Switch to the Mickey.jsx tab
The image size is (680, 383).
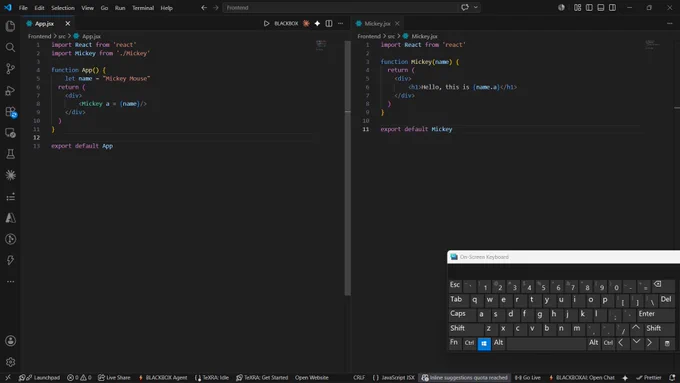pos(377,23)
